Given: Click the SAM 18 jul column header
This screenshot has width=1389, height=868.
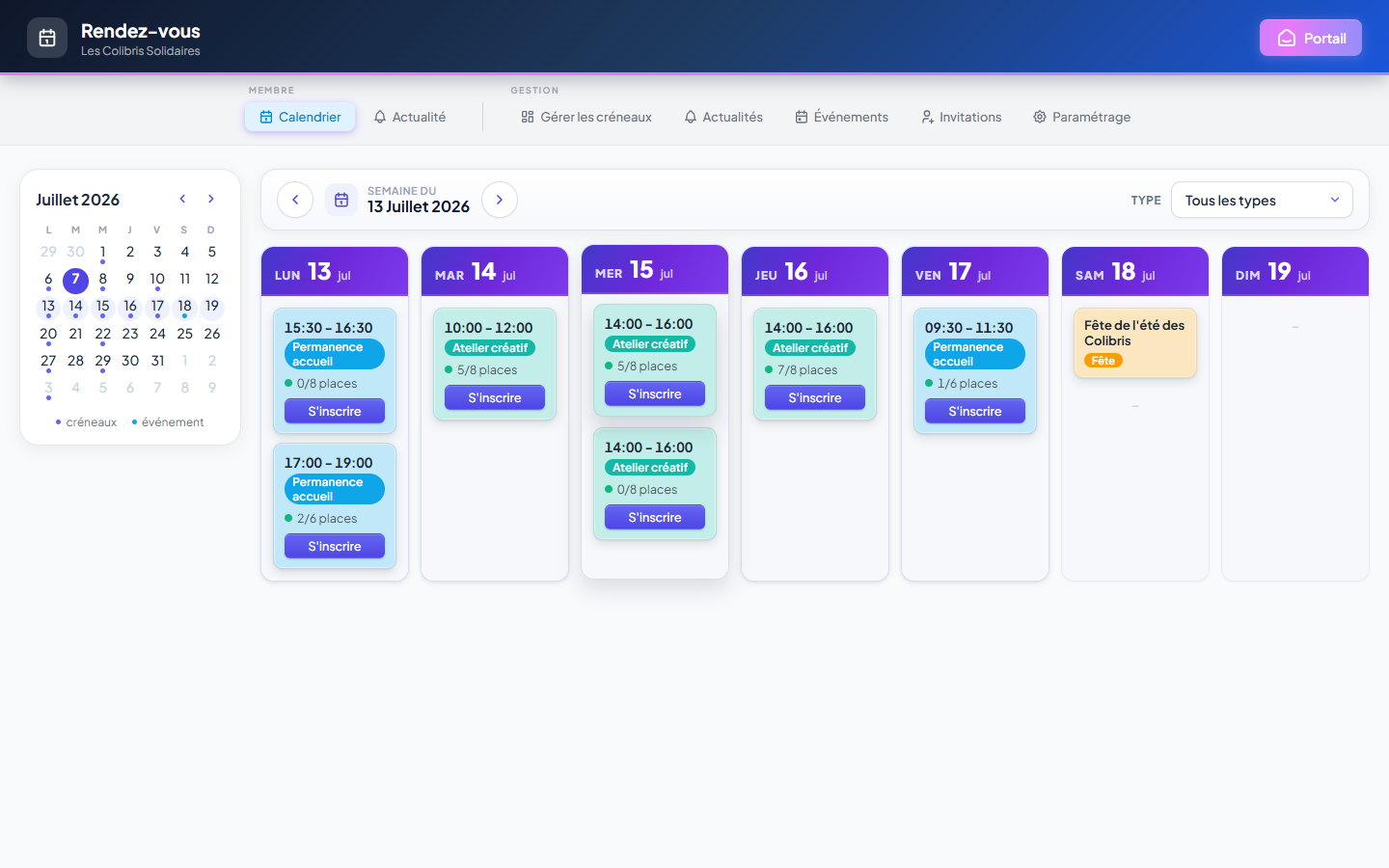Looking at the screenshot, I should point(1135,272).
